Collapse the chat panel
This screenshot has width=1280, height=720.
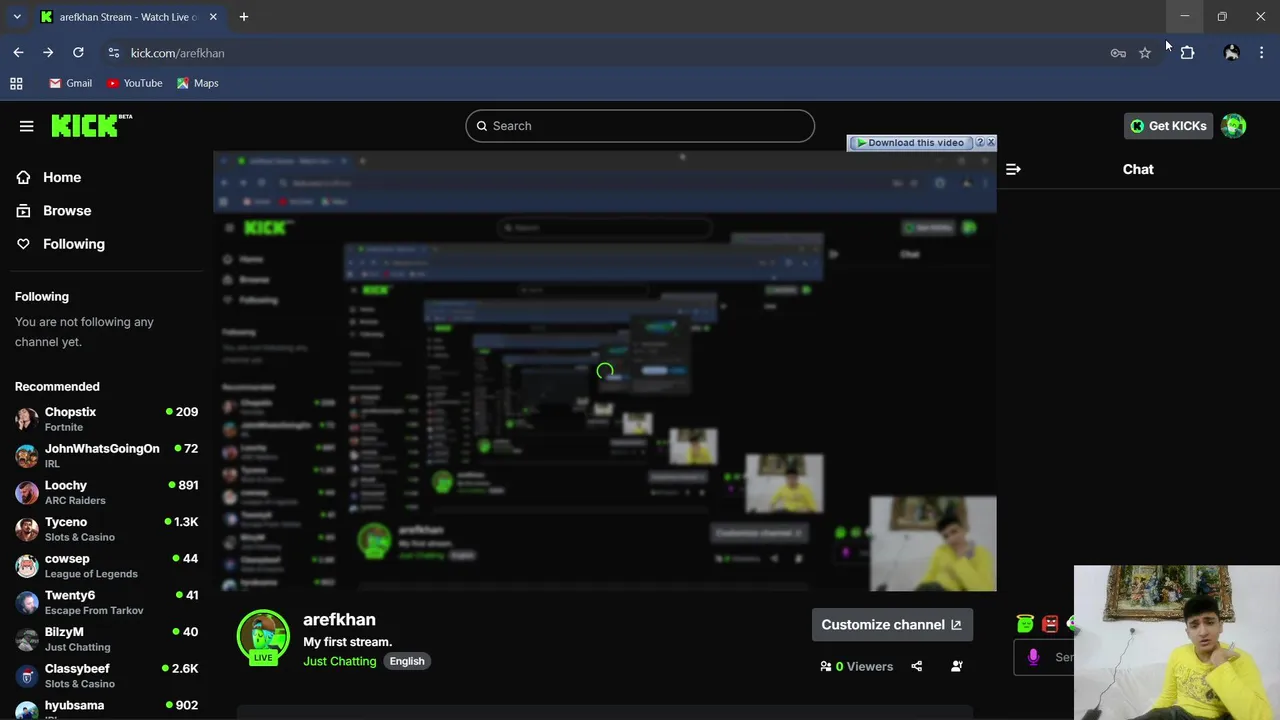coord(1013,169)
